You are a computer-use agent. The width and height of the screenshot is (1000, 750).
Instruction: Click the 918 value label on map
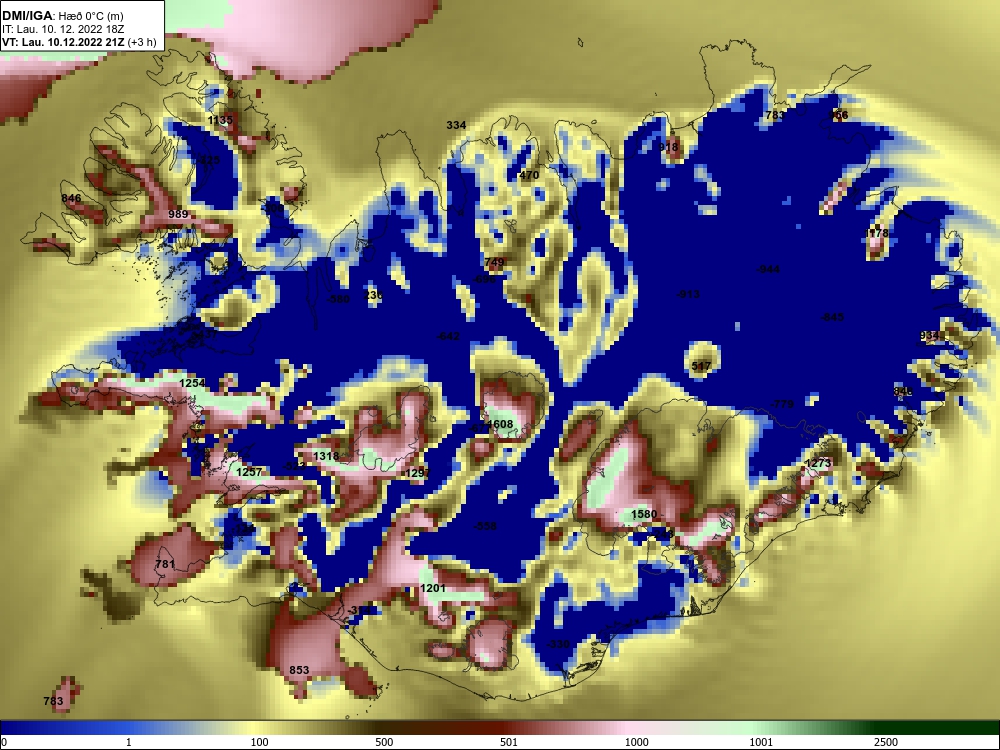point(668,147)
